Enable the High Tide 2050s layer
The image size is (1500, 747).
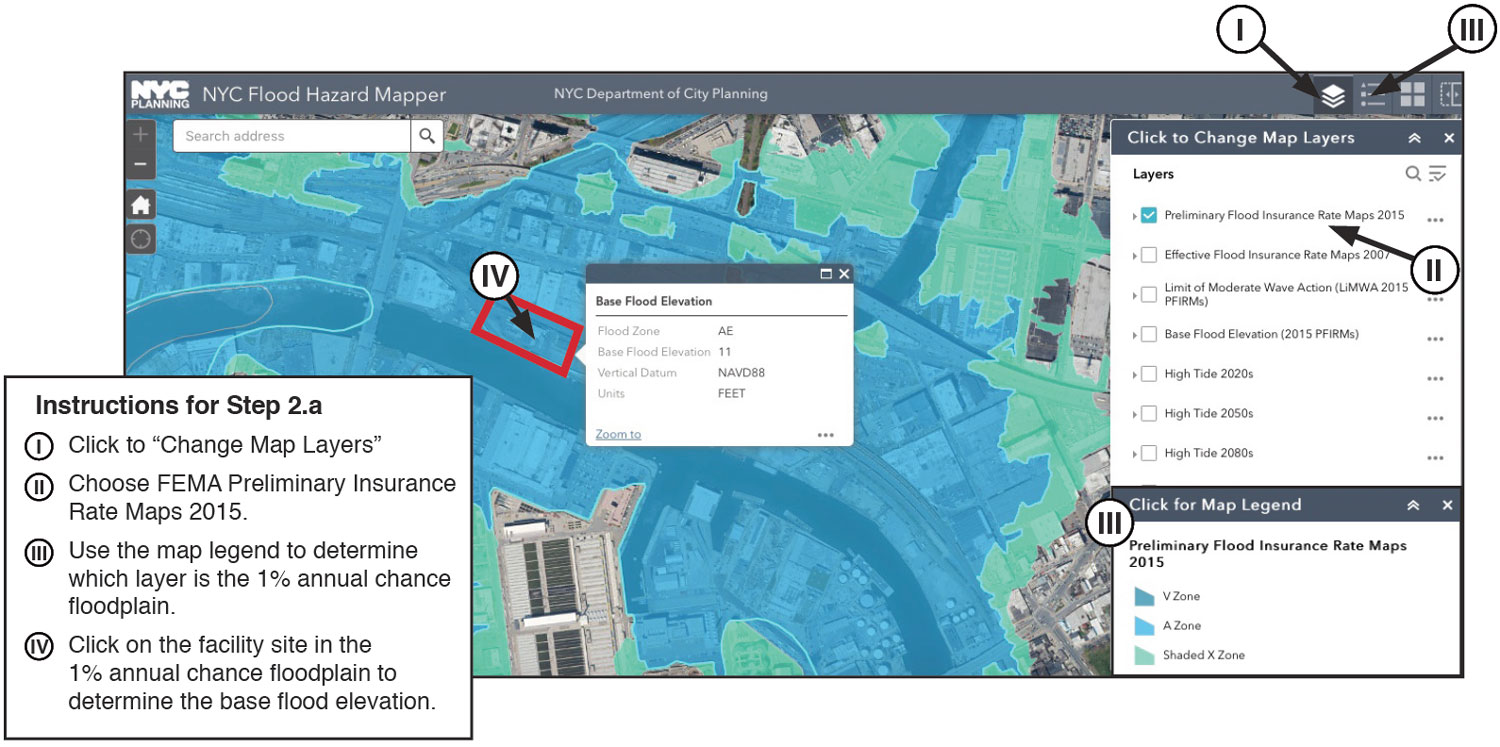[x=1149, y=413]
